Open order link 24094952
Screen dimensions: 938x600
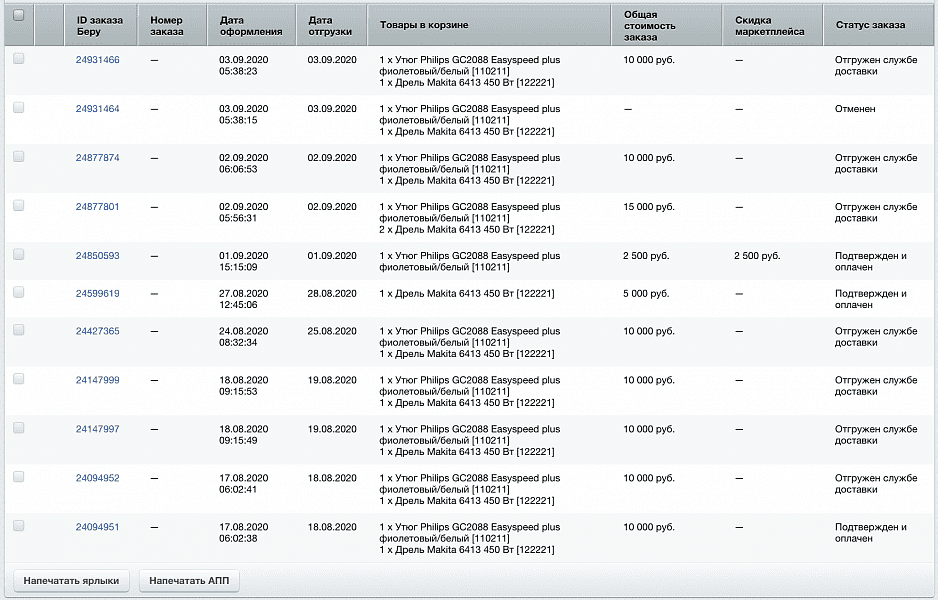(97, 478)
